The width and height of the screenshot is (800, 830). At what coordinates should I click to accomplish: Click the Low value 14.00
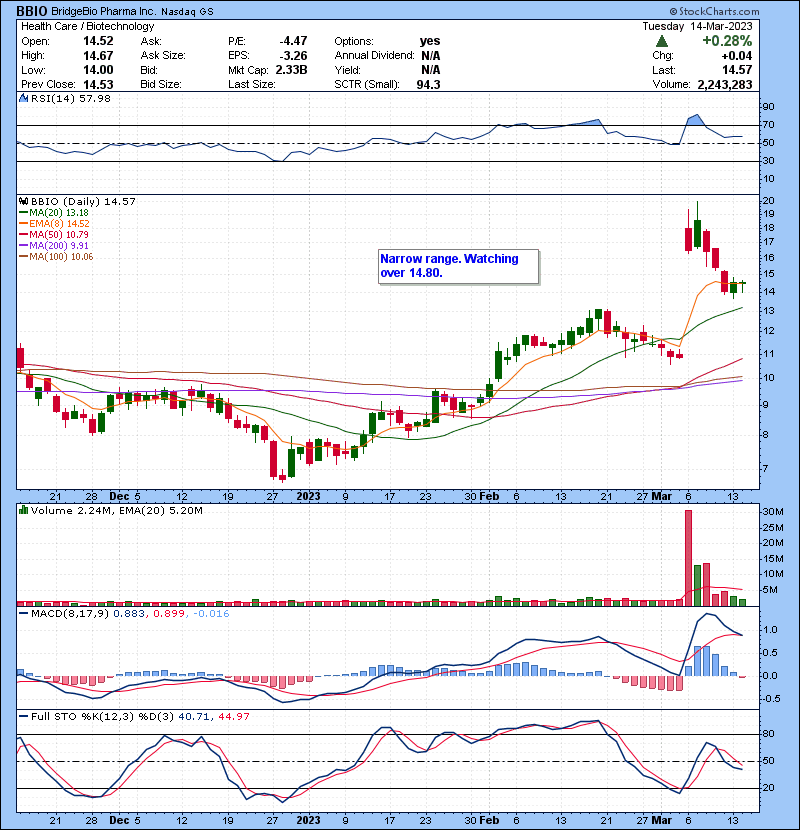pyautogui.click(x=98, y=70)
